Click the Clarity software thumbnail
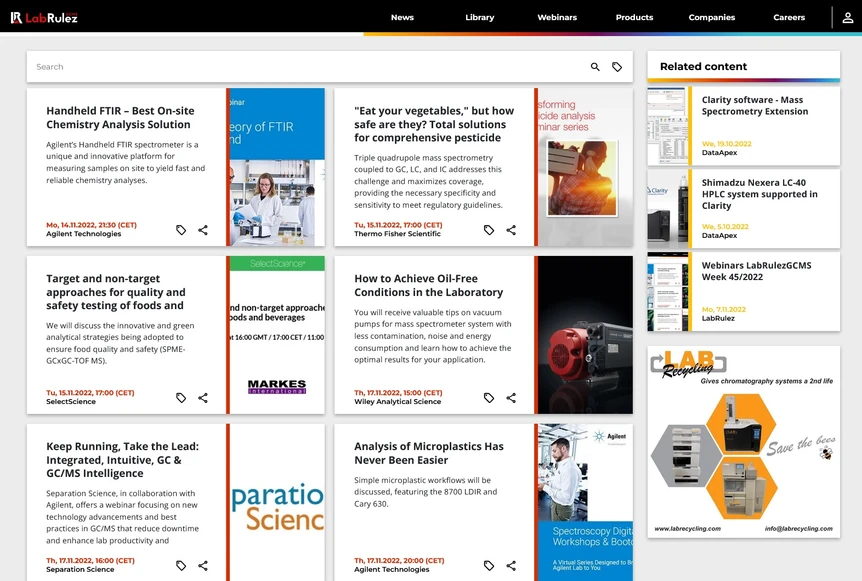 [x=667, y=126]
